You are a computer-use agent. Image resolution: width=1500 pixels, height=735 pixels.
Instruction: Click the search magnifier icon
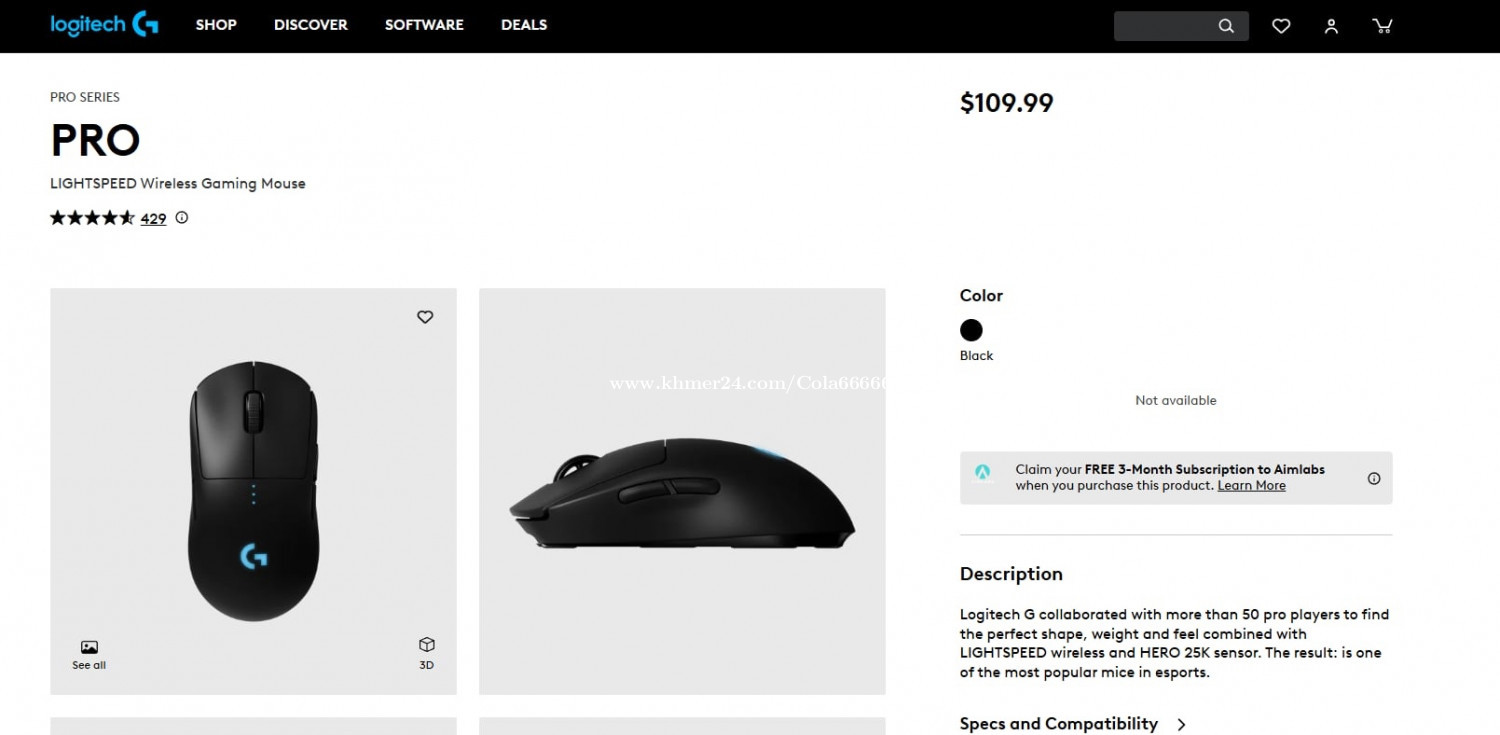coord(1226,26)
